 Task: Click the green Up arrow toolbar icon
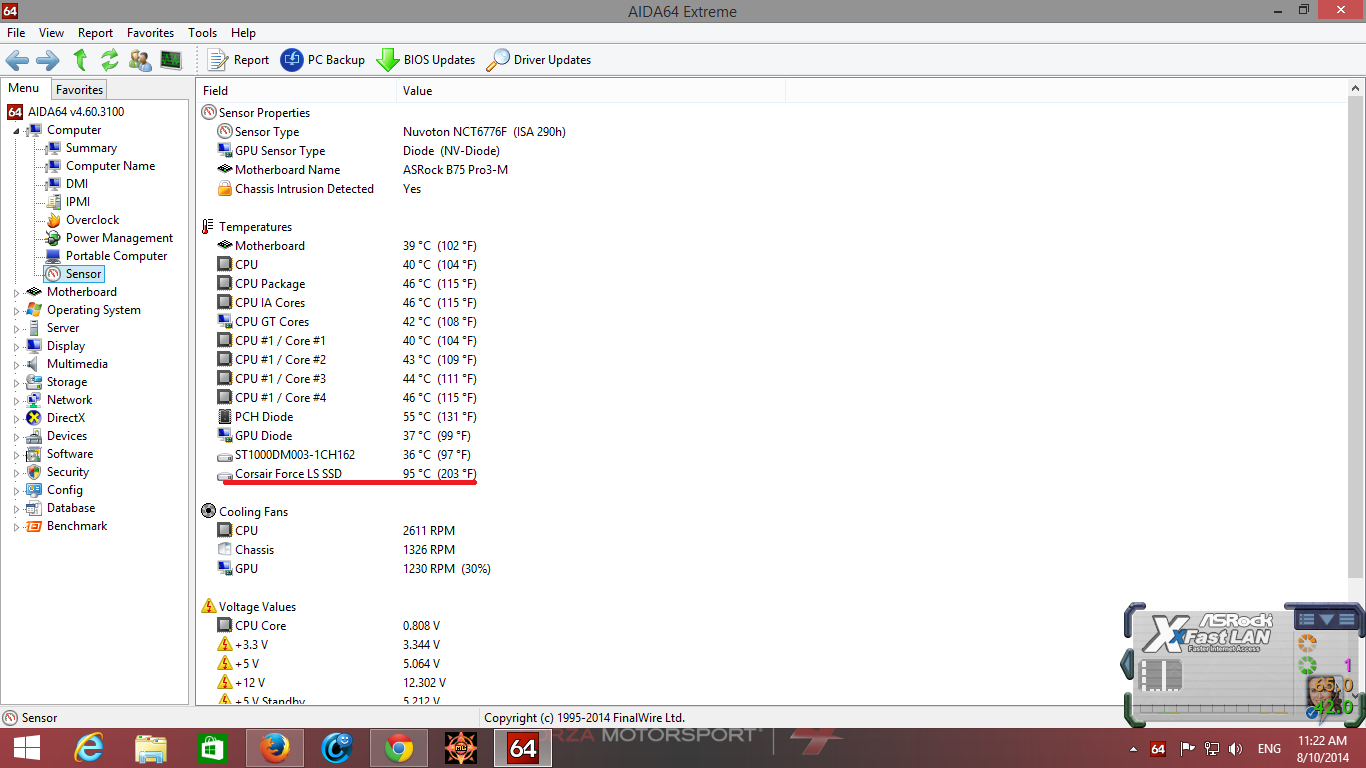[x=81, y=60]
